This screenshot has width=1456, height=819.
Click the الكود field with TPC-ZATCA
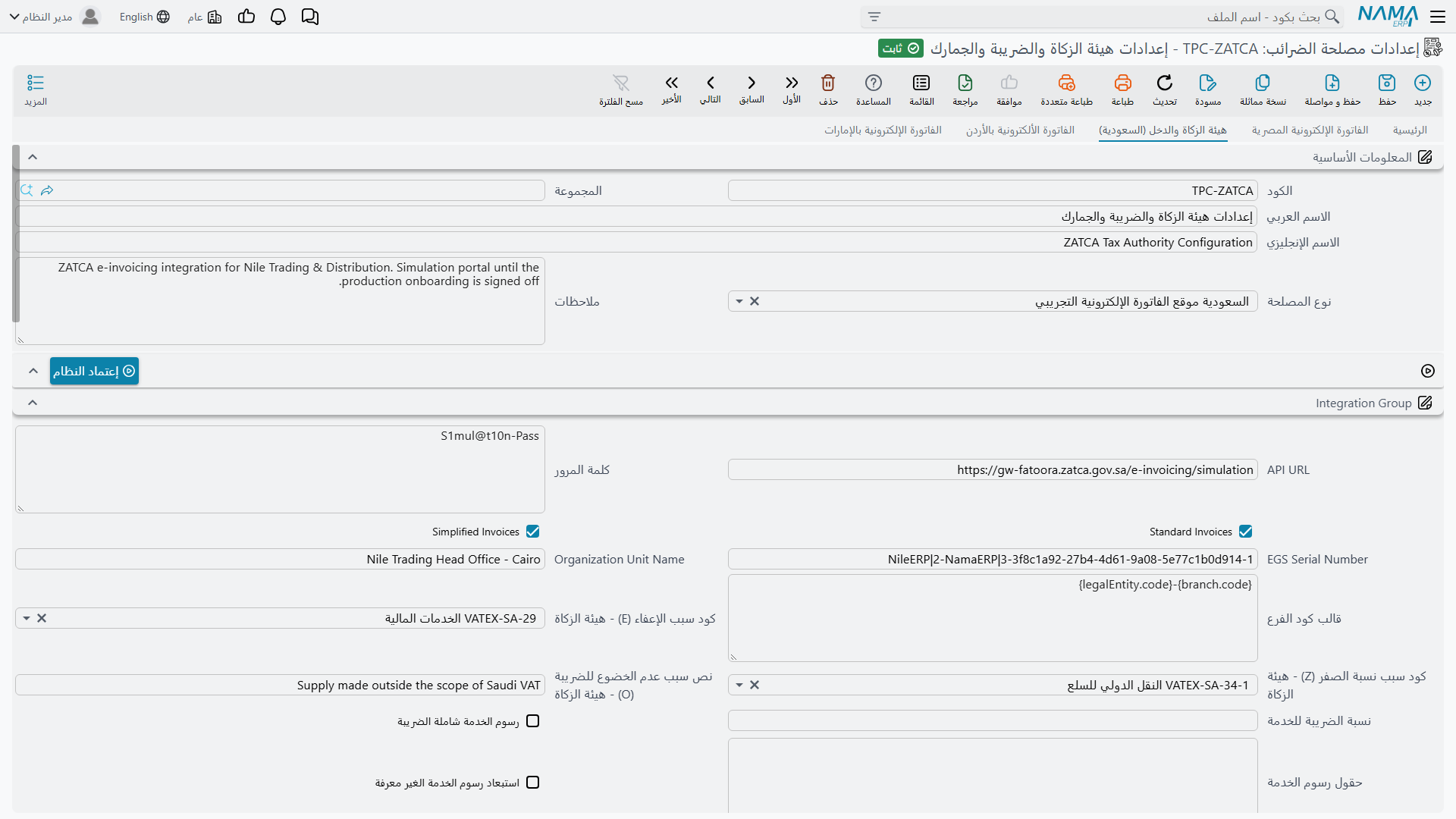(993, 190)
